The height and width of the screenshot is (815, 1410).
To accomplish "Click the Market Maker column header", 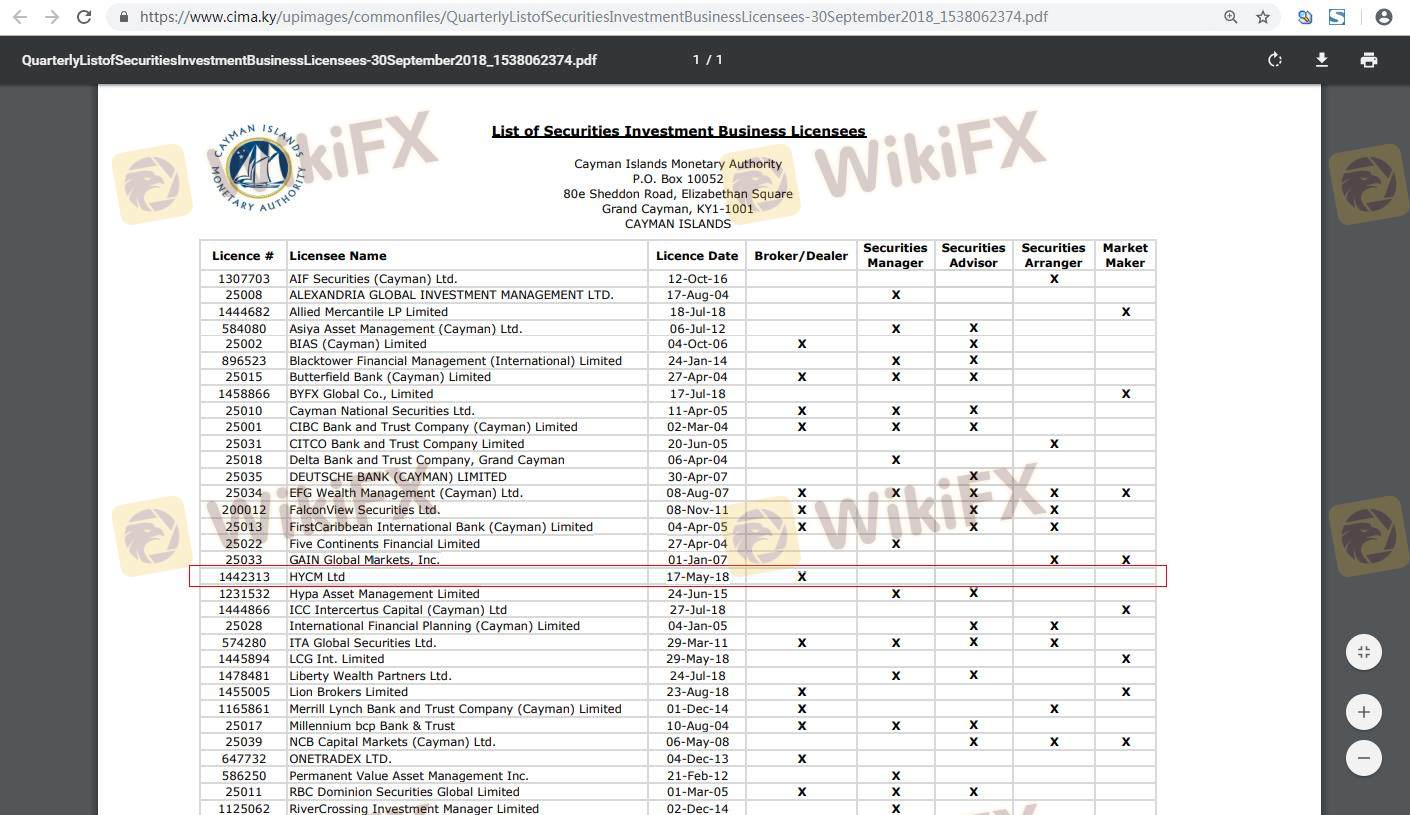I will pos(1125,255).
